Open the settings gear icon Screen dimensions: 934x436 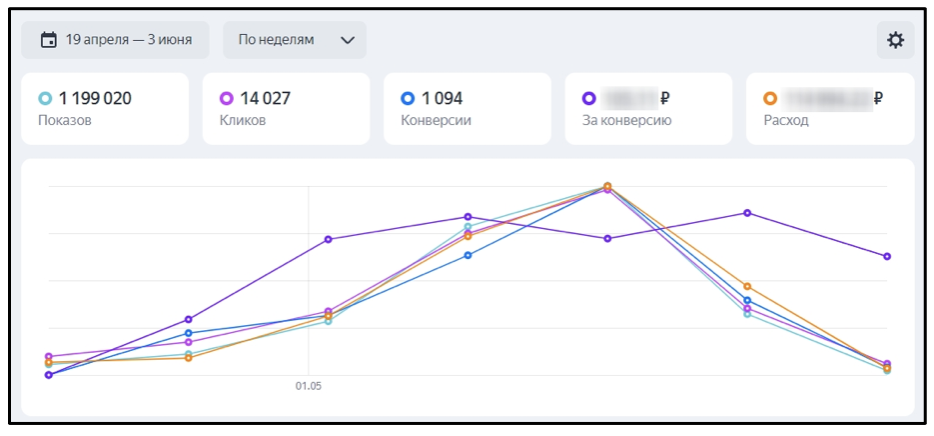click(x=895, y=41)
